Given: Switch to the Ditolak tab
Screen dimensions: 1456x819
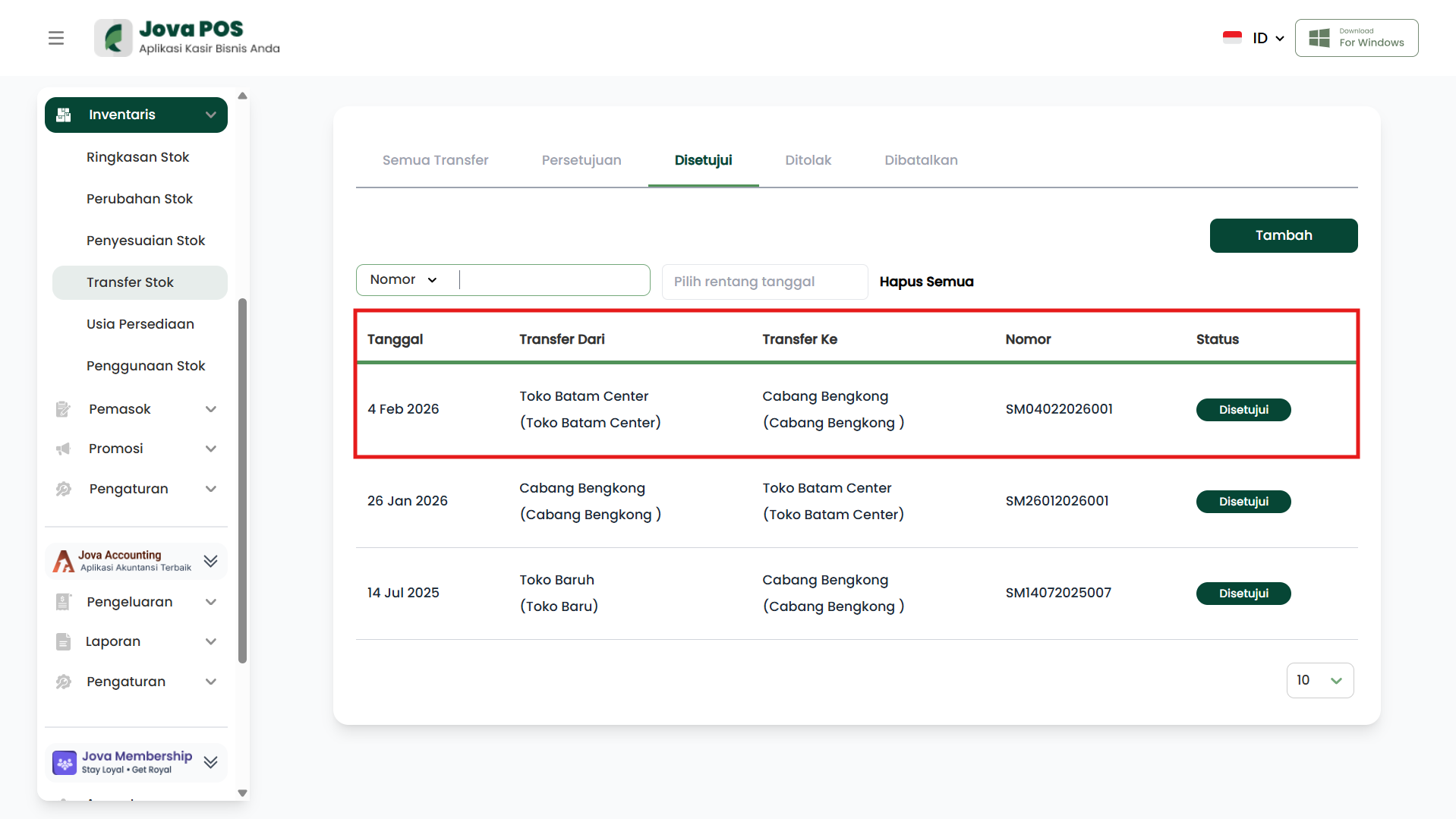Looking at the screenshot, I should coord(808,160).
